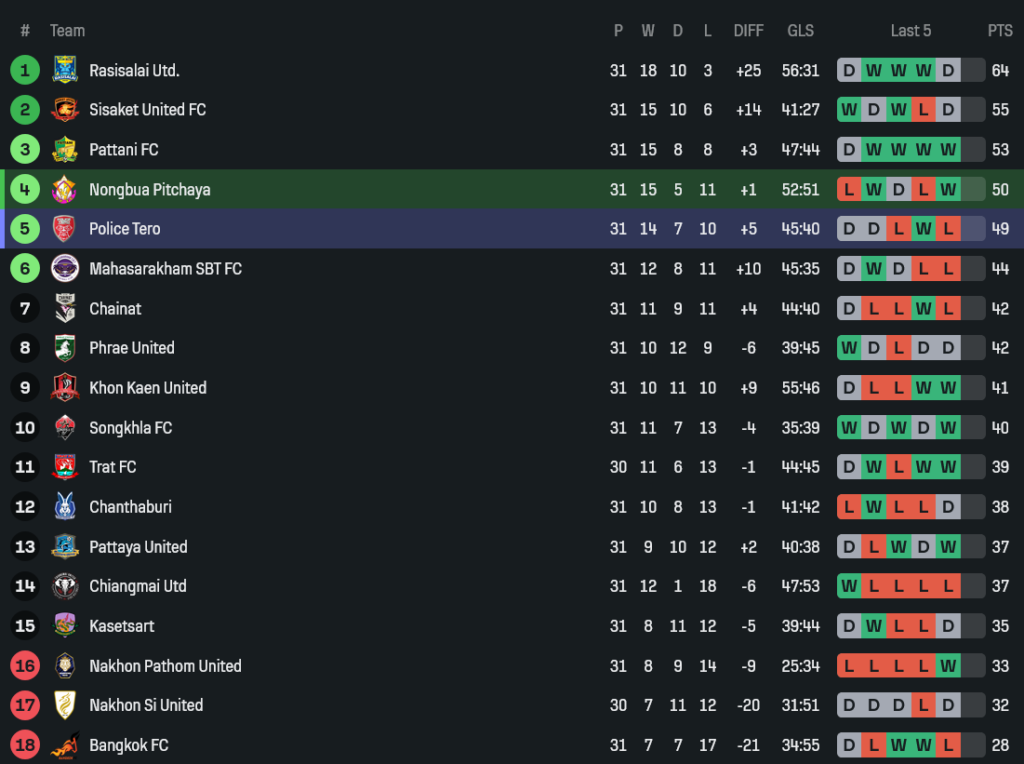This screenshot has height=764, width=1024.
Task: Sort table by PTS column header
Action: [1000, 31]
